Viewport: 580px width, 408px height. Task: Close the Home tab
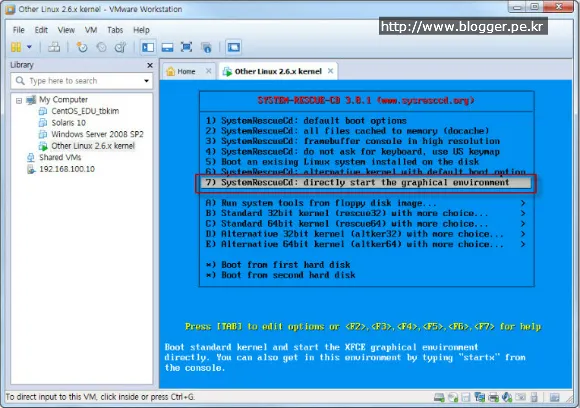pos(209,71)
